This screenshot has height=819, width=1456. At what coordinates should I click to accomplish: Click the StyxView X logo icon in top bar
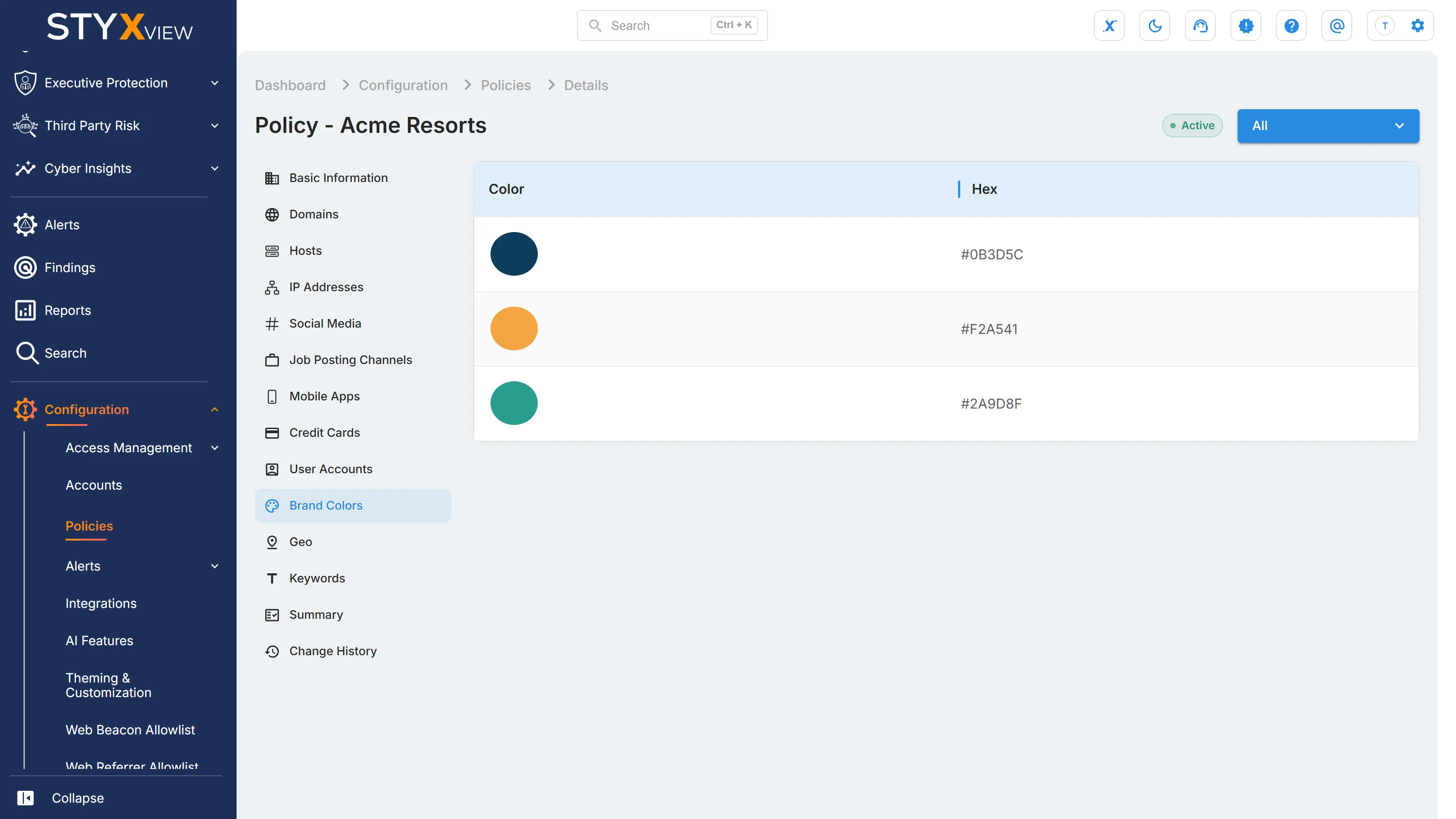pyautogui.click(x=1109, y=25)
